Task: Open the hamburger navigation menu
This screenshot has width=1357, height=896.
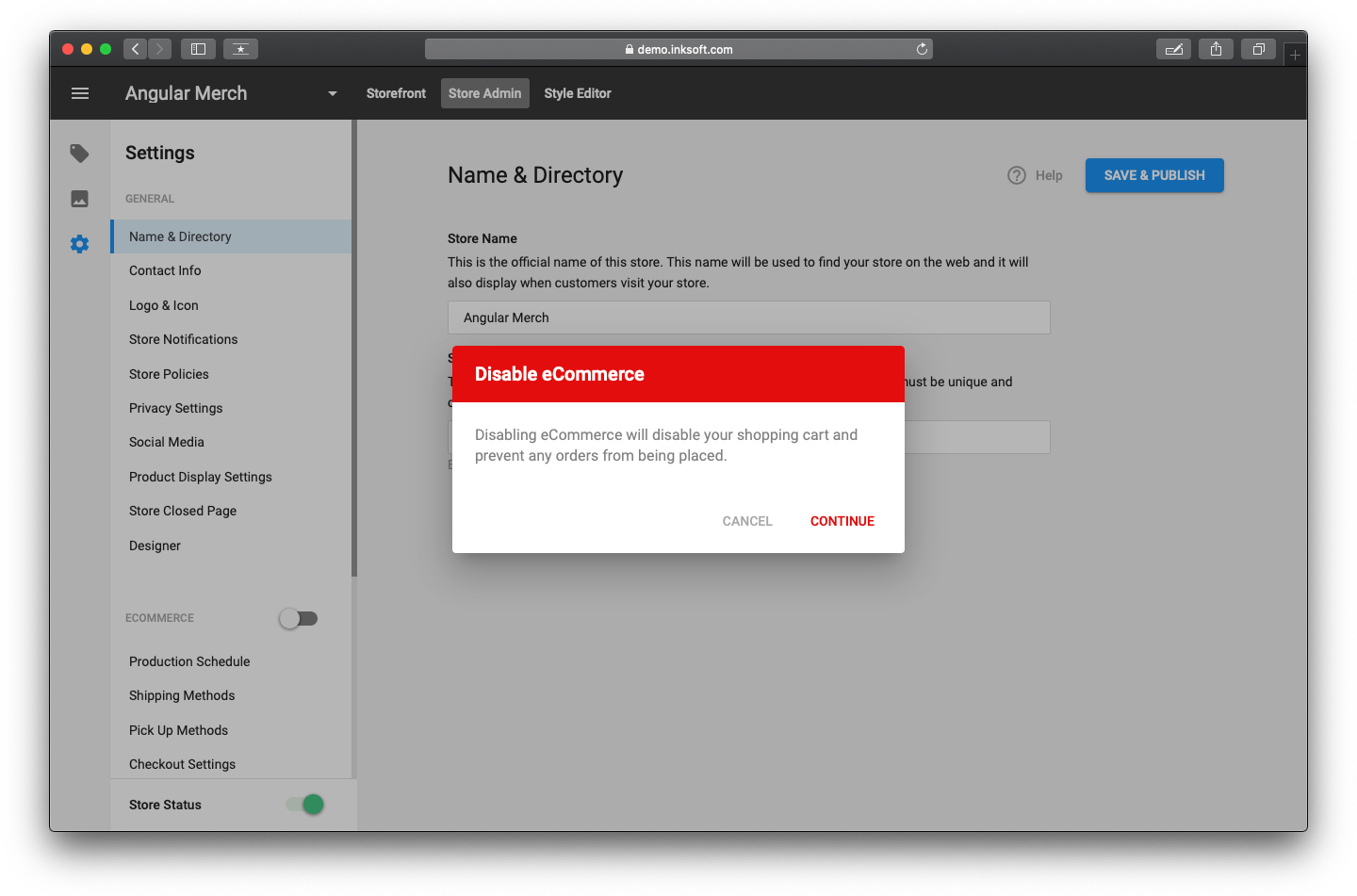Action: pyautogui.click(x=80, y=93)
